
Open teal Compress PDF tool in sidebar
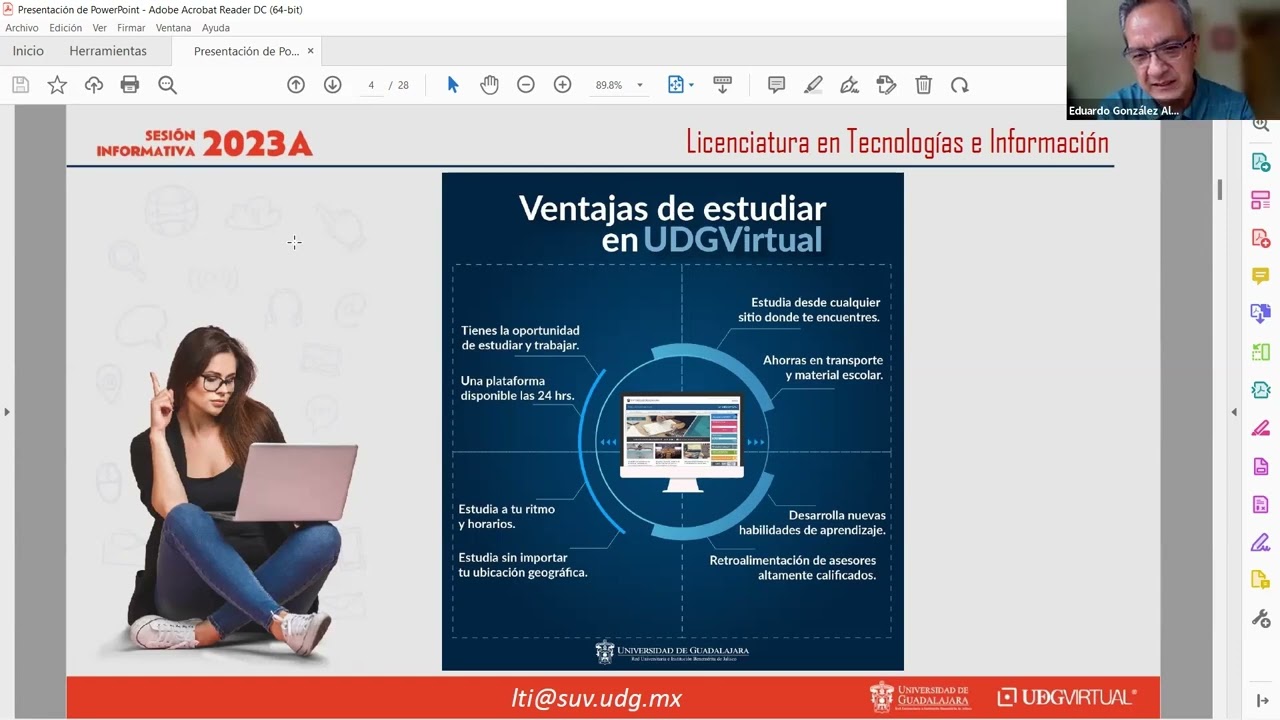[1261, 390]
